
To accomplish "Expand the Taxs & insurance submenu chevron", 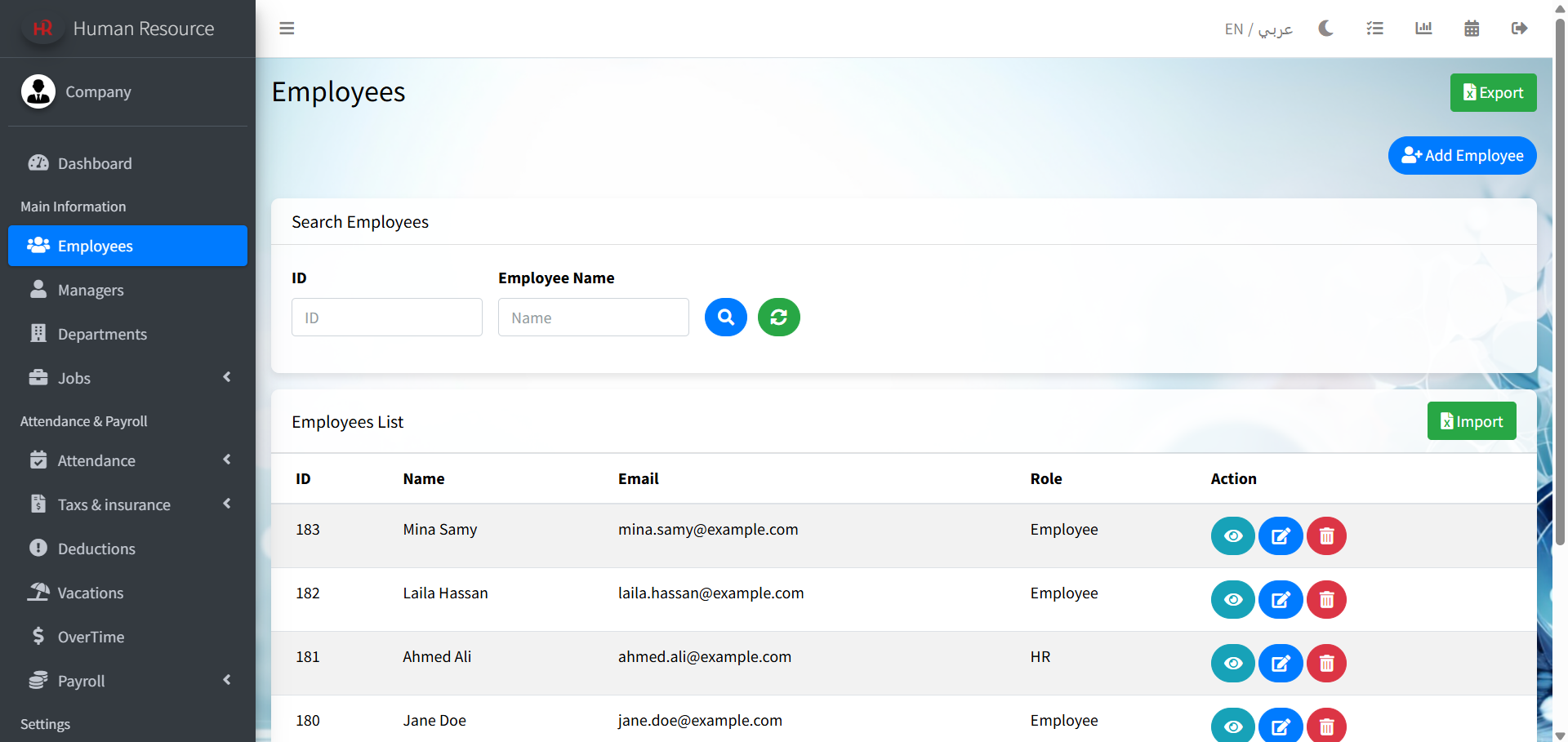I will tap(227, 504).
